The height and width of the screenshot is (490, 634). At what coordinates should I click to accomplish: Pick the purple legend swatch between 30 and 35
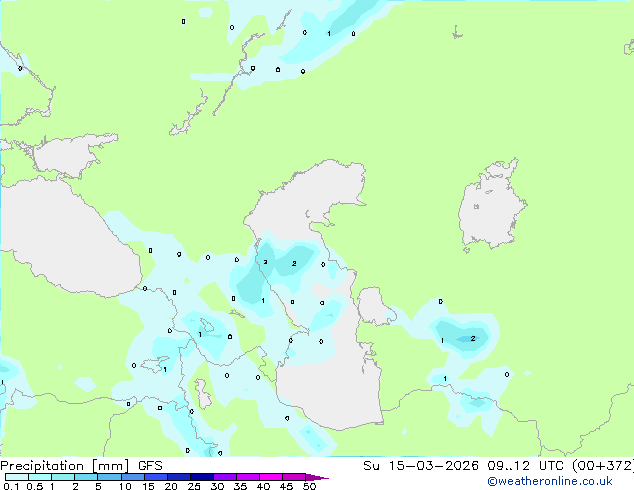click(x=225, y=477)
